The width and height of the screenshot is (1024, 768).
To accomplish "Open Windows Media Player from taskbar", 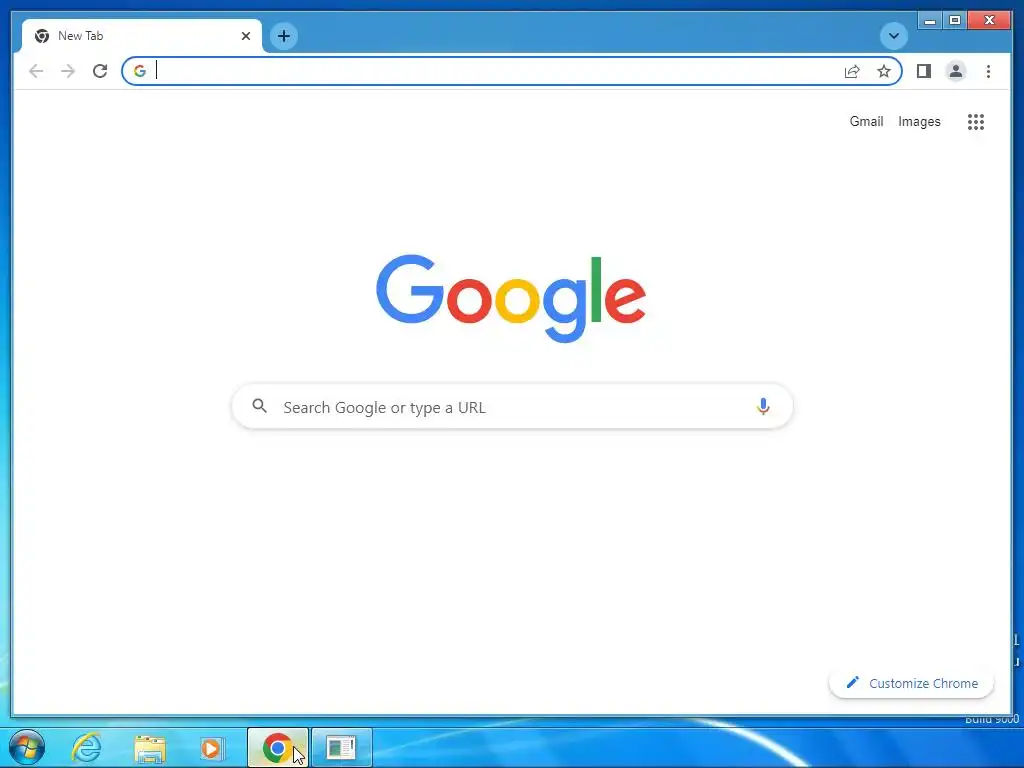I will [x=211, y=748].
